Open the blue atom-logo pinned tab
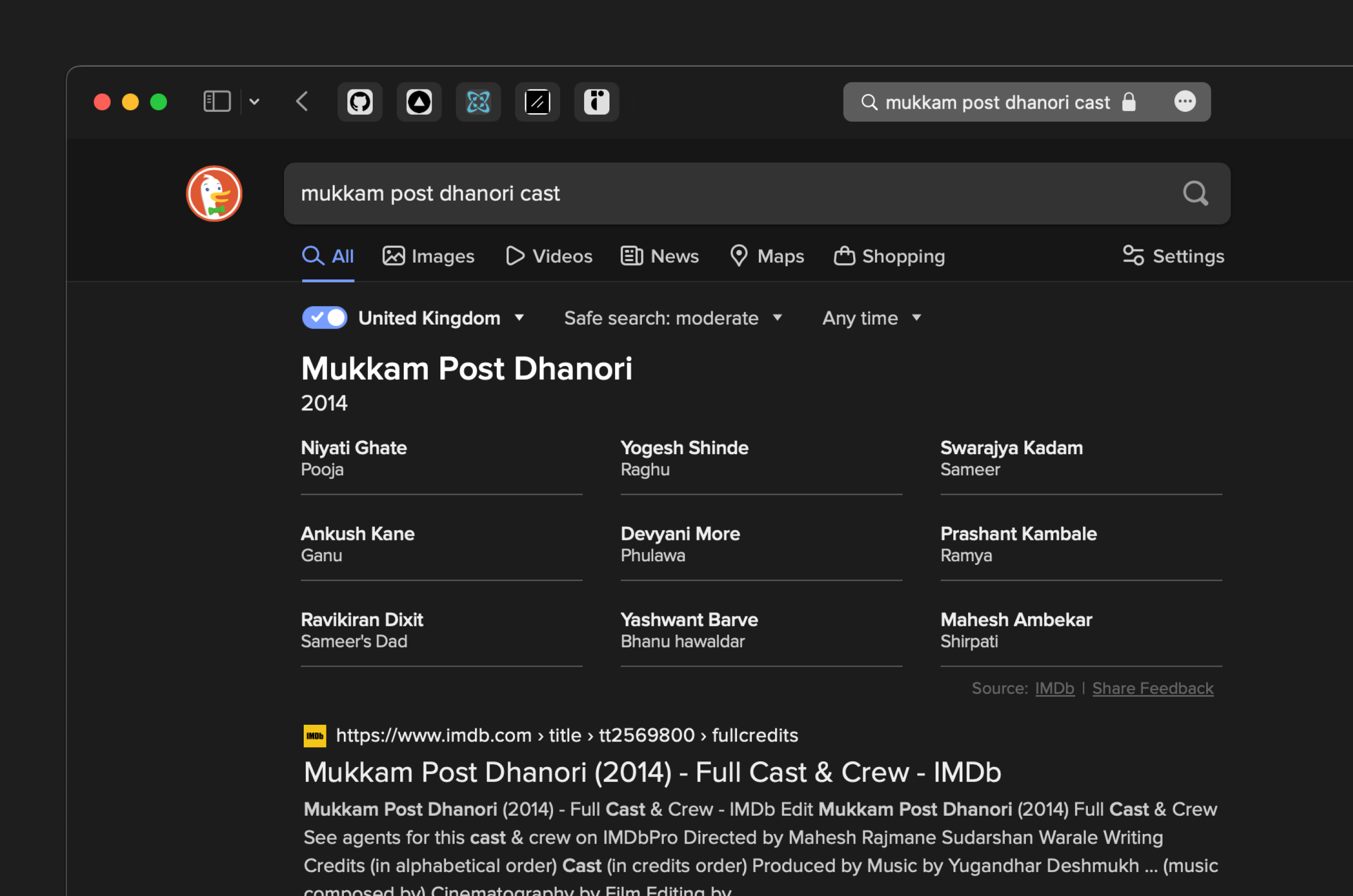 click(x=478, y=102)
